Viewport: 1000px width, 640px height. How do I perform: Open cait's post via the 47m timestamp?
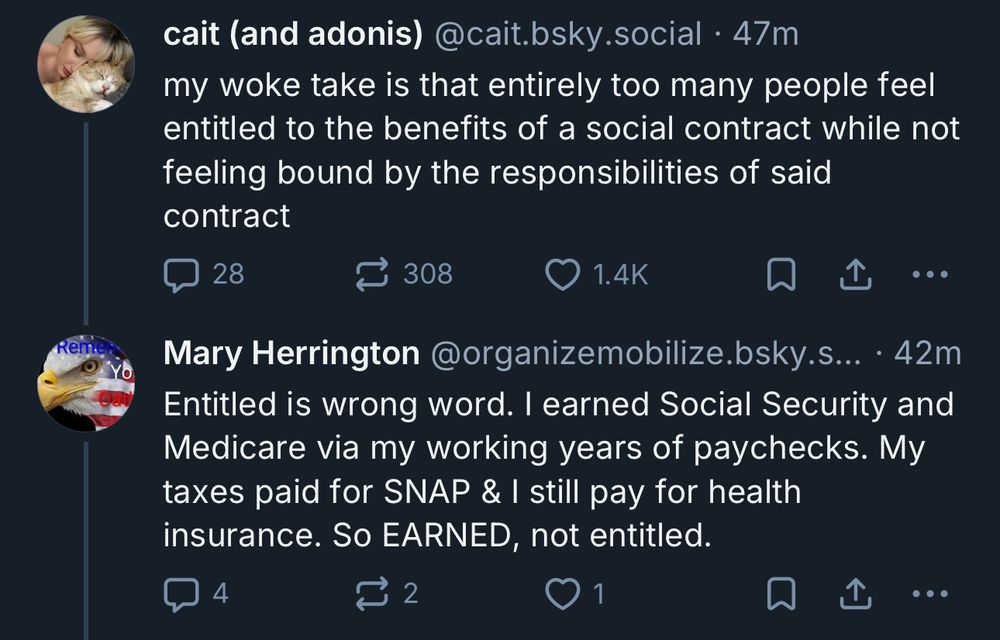(x=767, y=32)
